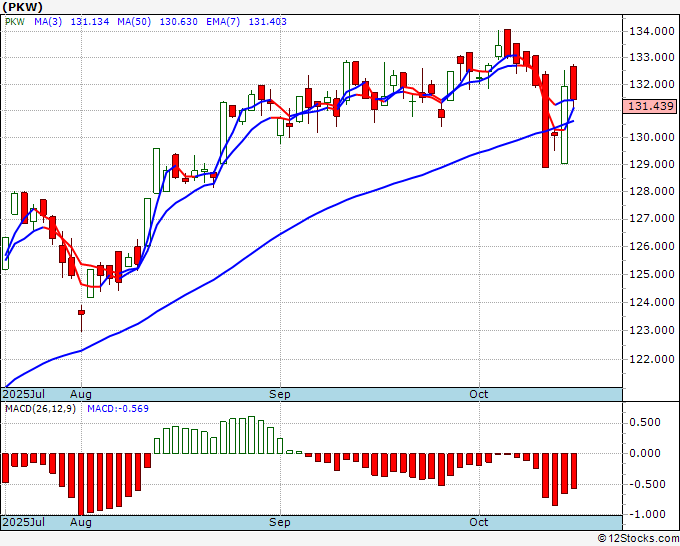This screenshot has width=680, height=546.
Task: Click the 124.000 price axis label
Action: click(652, 302)
